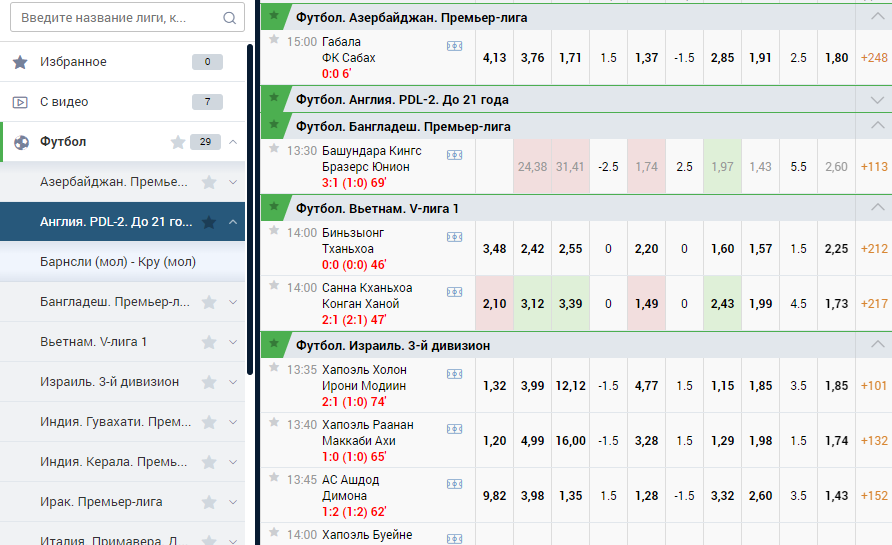Open +248 more markets for Габала
This screenshot has width=892, height=545.
[x=874, y=58]
